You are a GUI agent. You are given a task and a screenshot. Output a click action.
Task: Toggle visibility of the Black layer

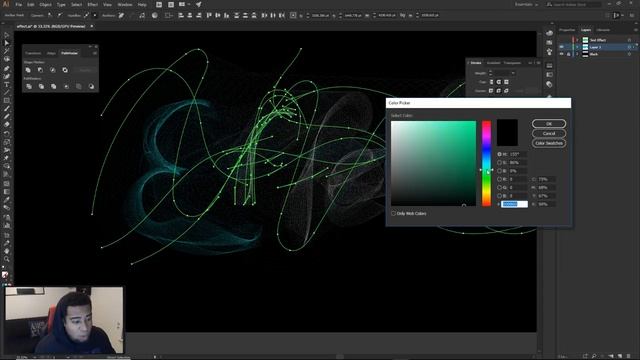(562, 54)
